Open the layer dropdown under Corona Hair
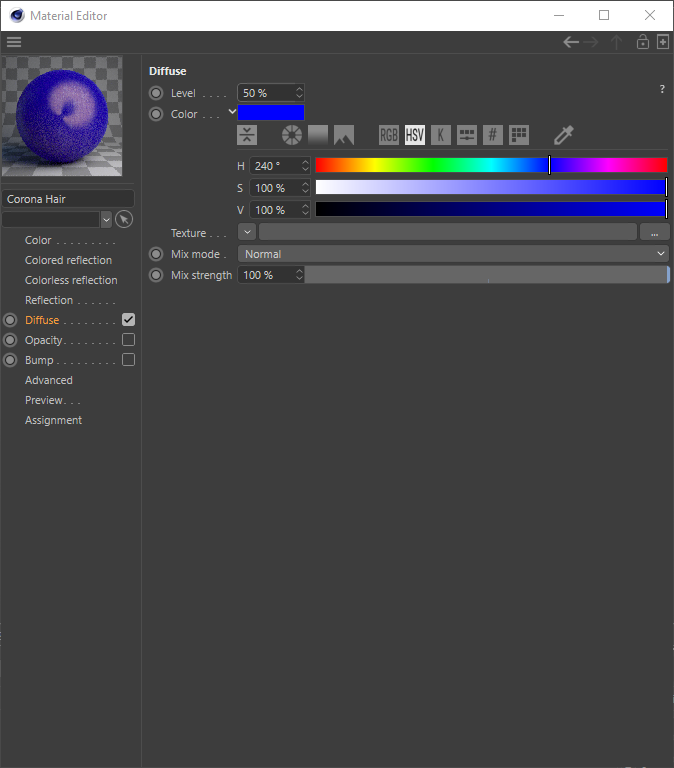The width and height of the screenshot is (674, 768). [x=106, y=219]
